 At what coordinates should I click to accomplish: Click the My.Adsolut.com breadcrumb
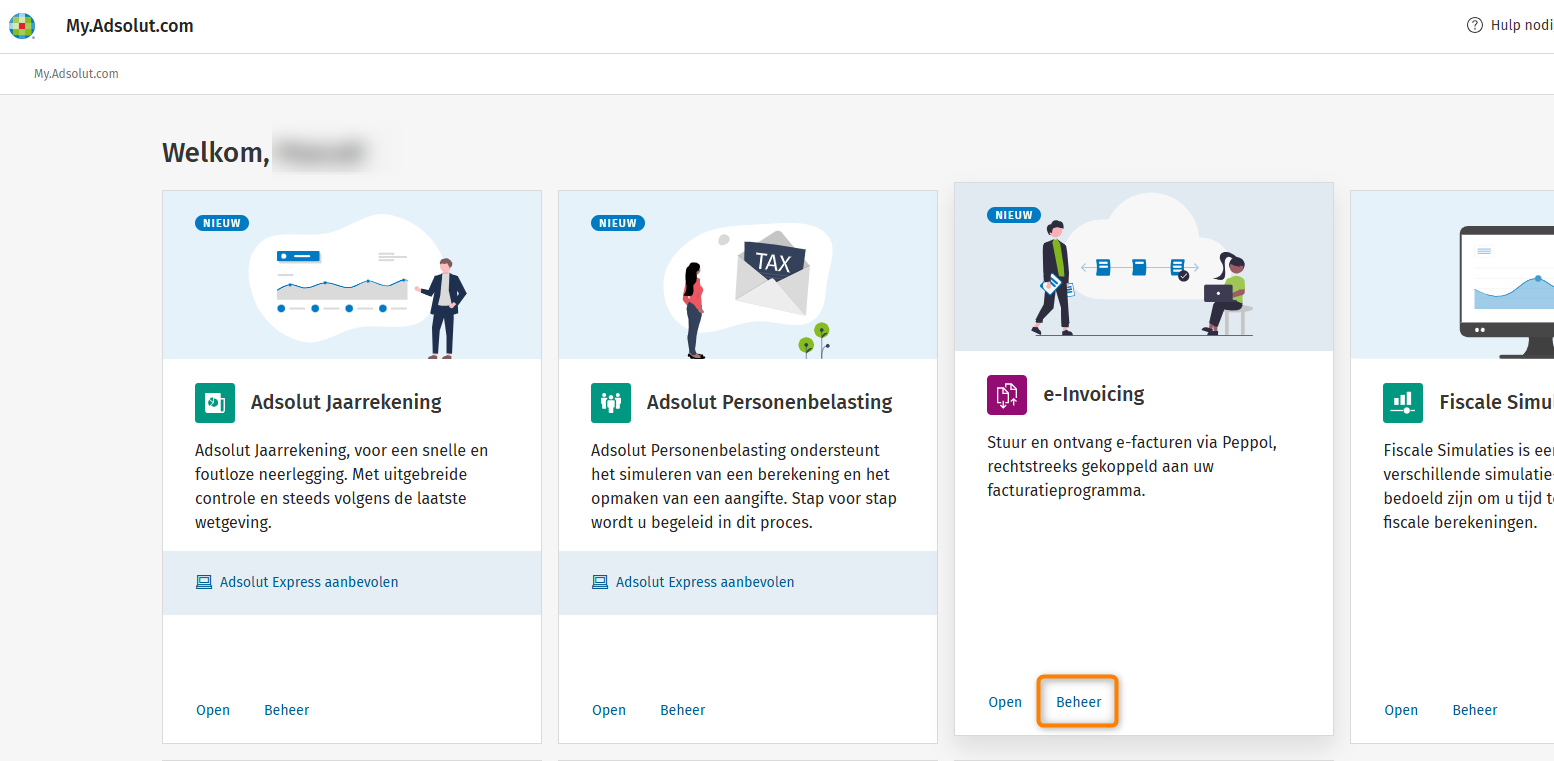click(76, 74)
